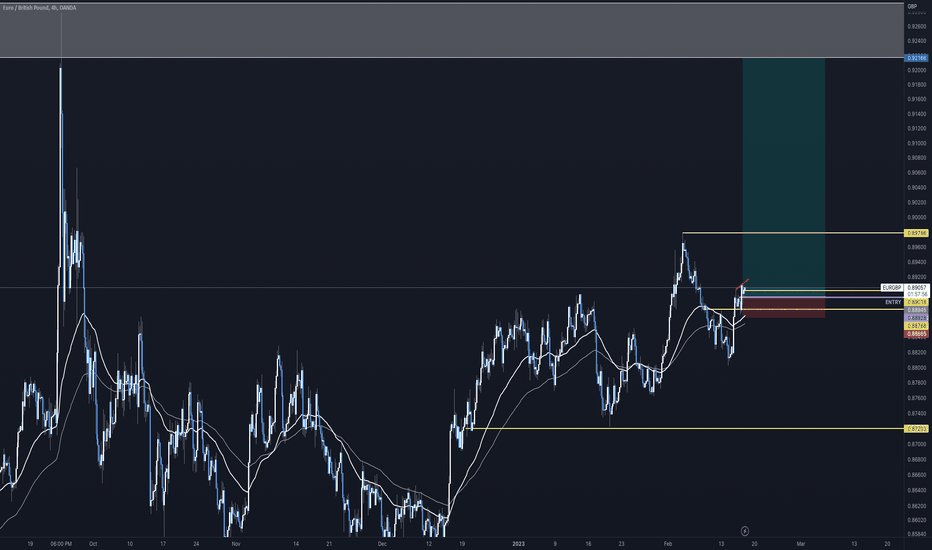This screenshot has width=932, height=550.
Task: Select the green profit target zone
Action: (783, 176)
